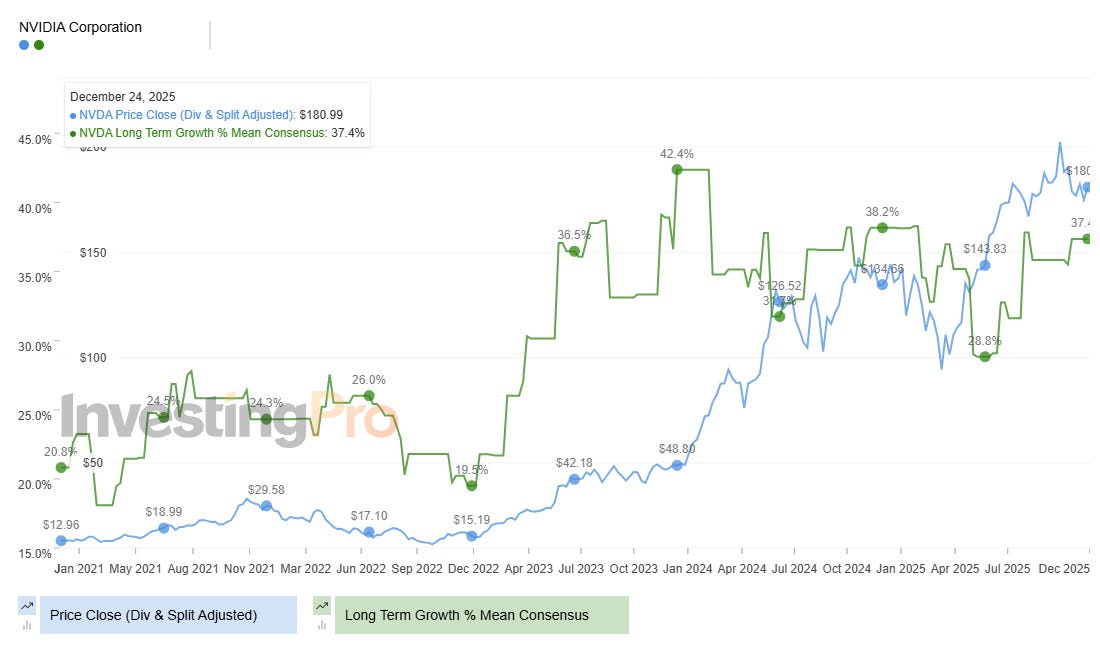Click the blue dot under NVIDIA Corporation
Viewport: 1100px width, 652px height.
click(x=24, y=45)
